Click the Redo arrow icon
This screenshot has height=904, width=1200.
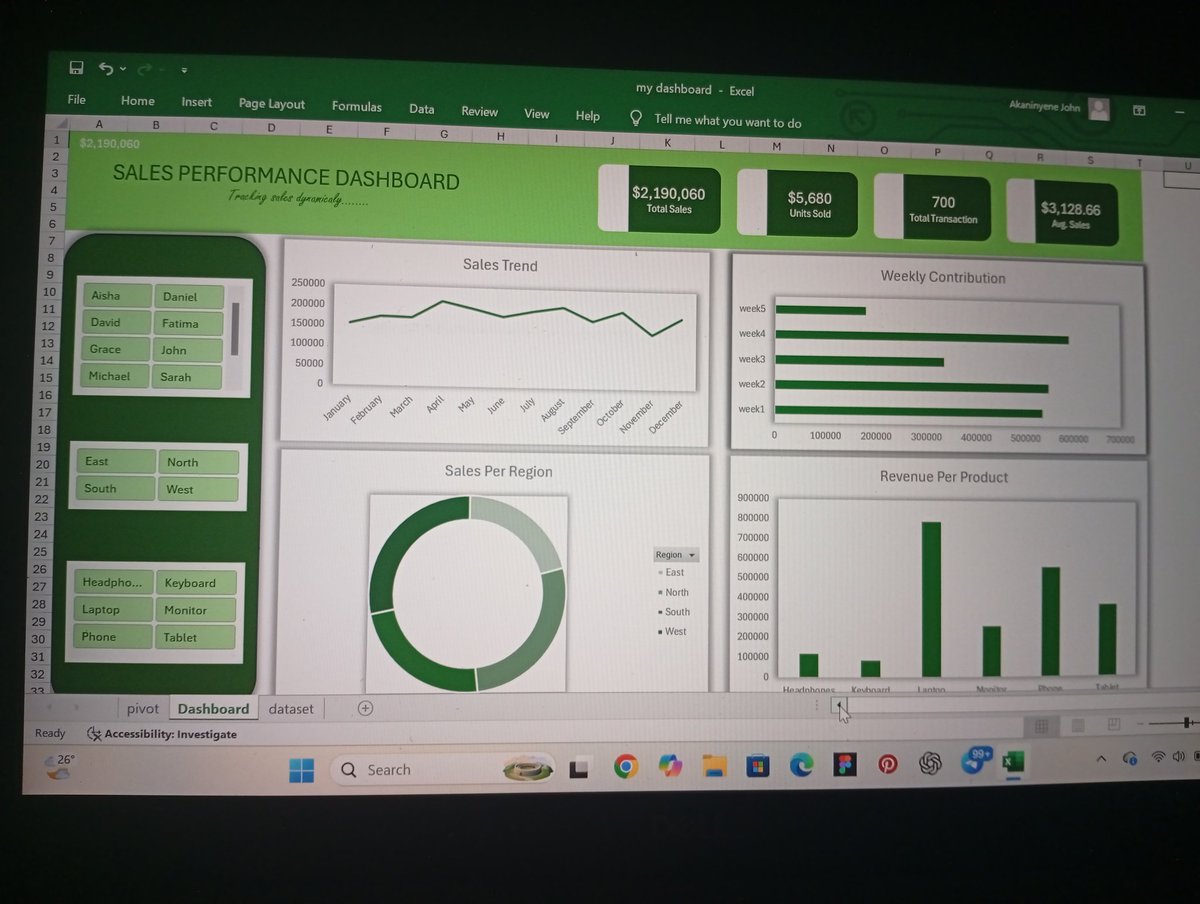(x=144, y=70)
